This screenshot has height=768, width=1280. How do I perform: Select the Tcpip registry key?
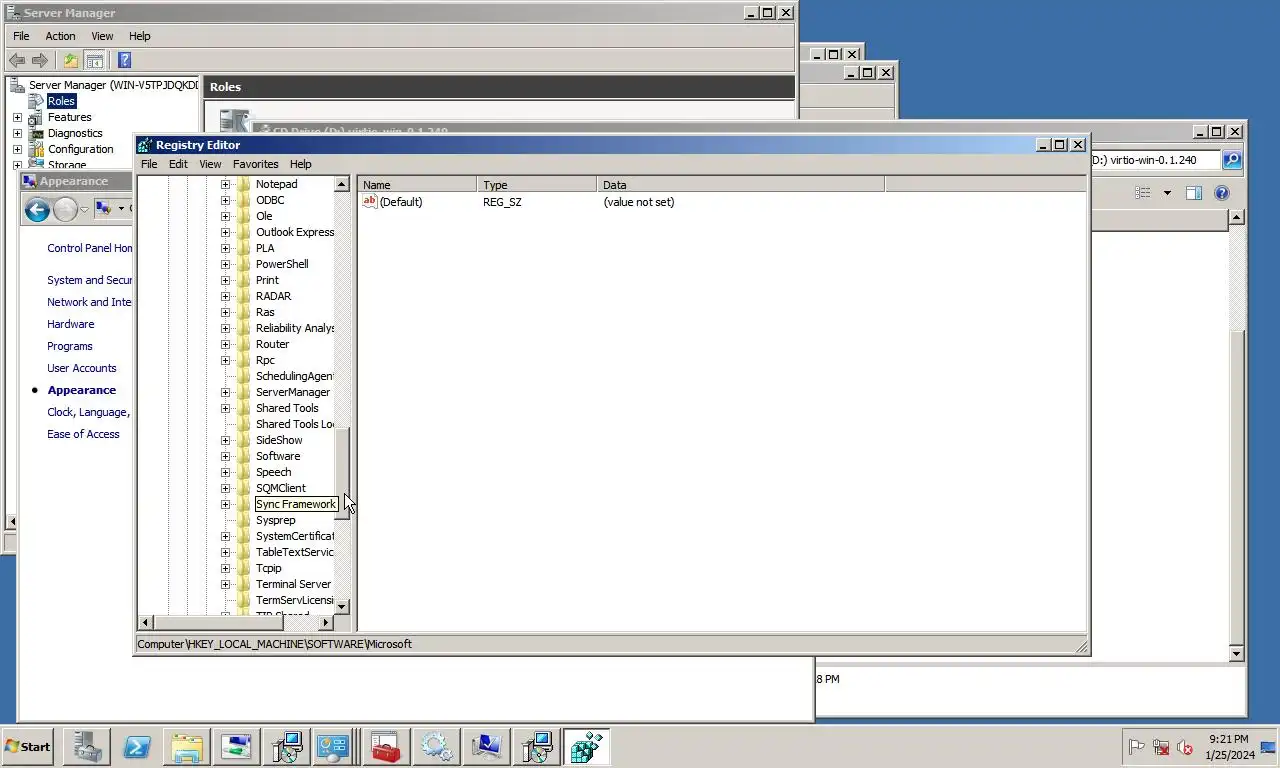(x=268, y=568)
